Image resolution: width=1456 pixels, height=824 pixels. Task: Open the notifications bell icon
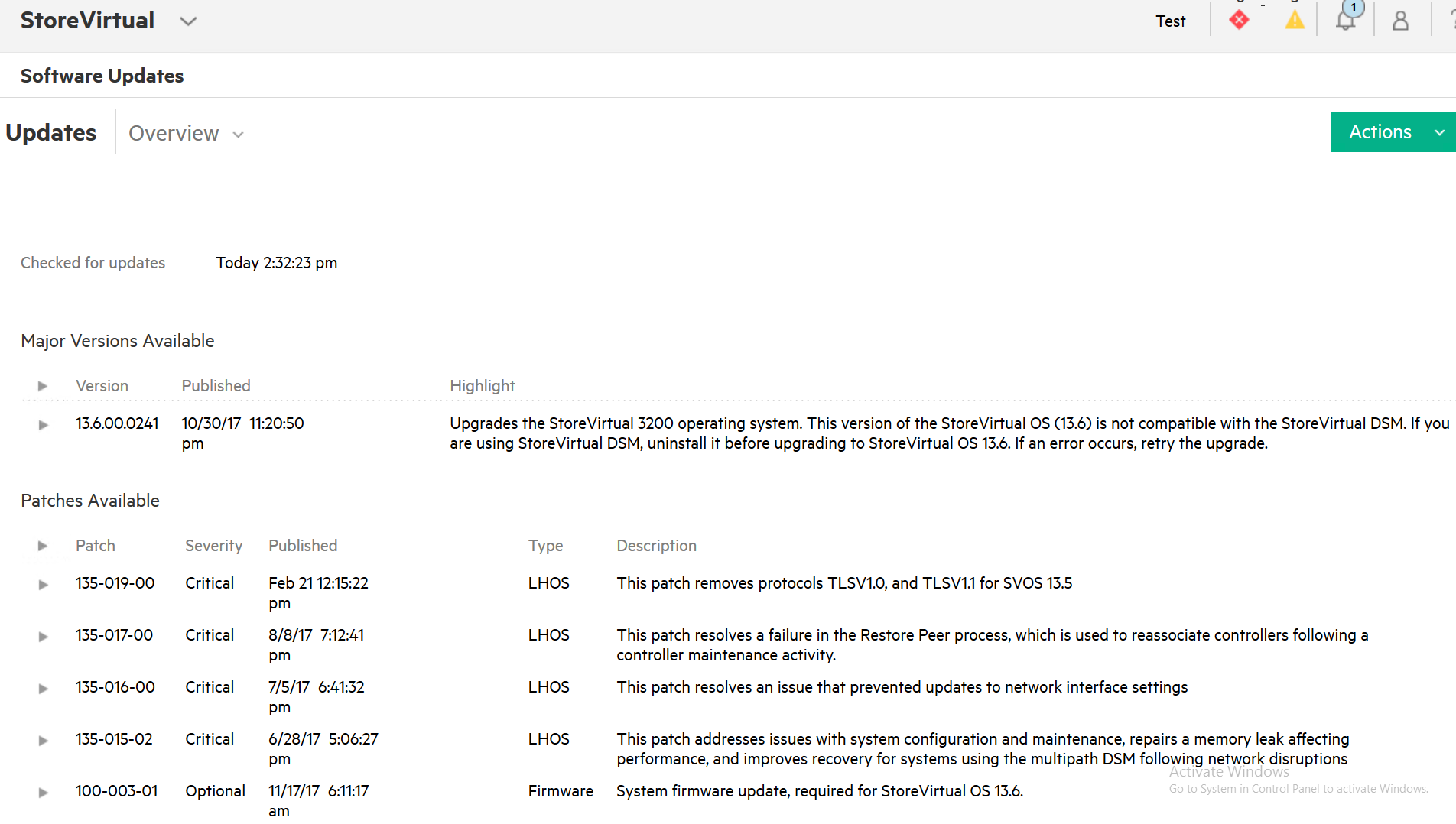tap(1346, 20)
